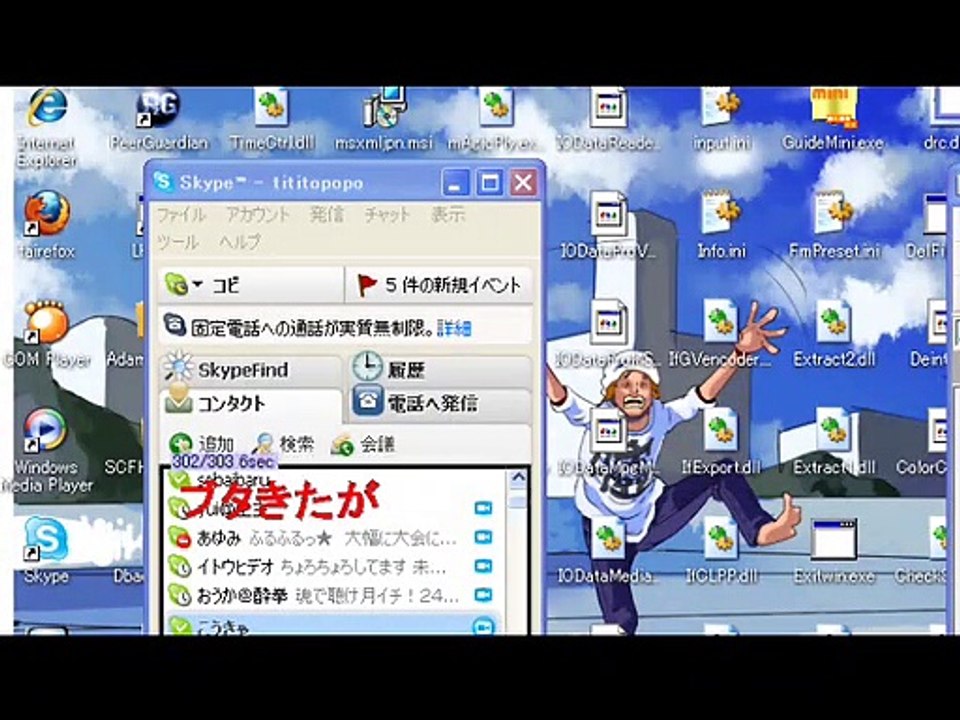The image size is (960, 720).
Task: Open 発信 menu in Skype
Action: (326, 214)
